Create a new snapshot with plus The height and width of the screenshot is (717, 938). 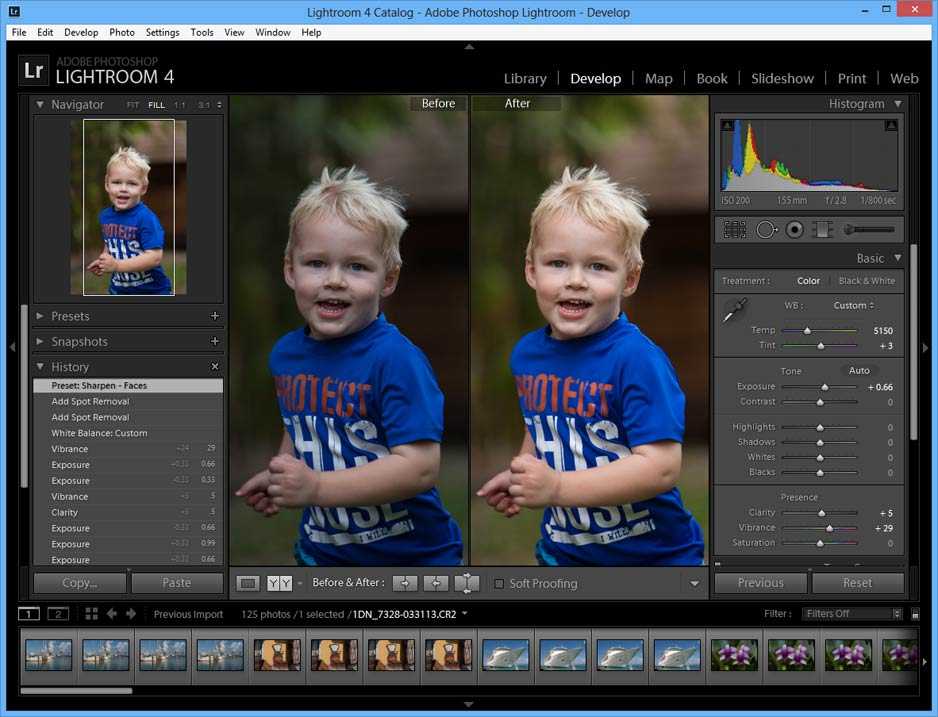[x=215, y=341]
